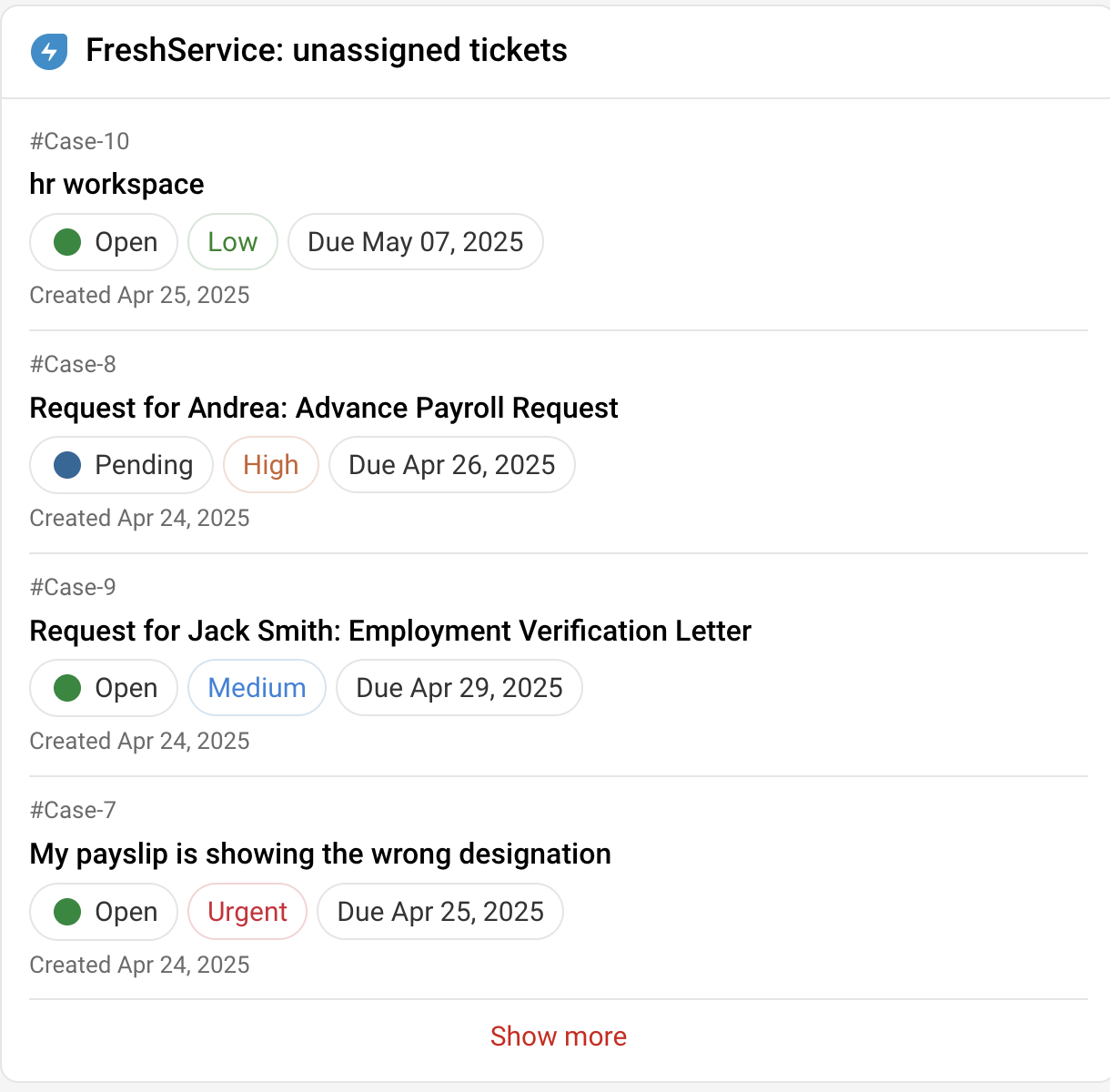This screenshot has width=1110, height=1092.
Task: Open the Advance Payroll Request ticket for Andrea
Action: pos(323,408)
